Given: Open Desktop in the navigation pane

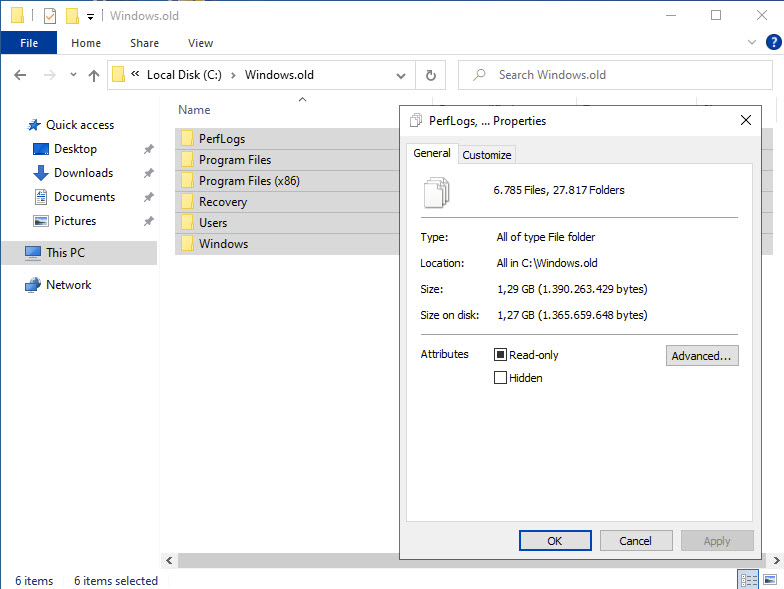Looking at the screenshot, I should click(x=76, y=149).
